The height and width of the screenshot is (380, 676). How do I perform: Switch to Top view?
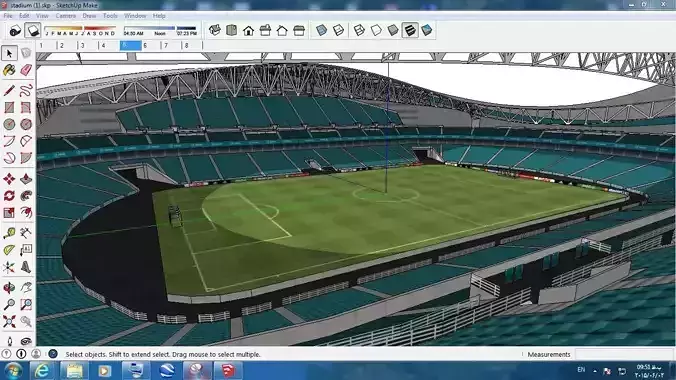tap(232, 30)
